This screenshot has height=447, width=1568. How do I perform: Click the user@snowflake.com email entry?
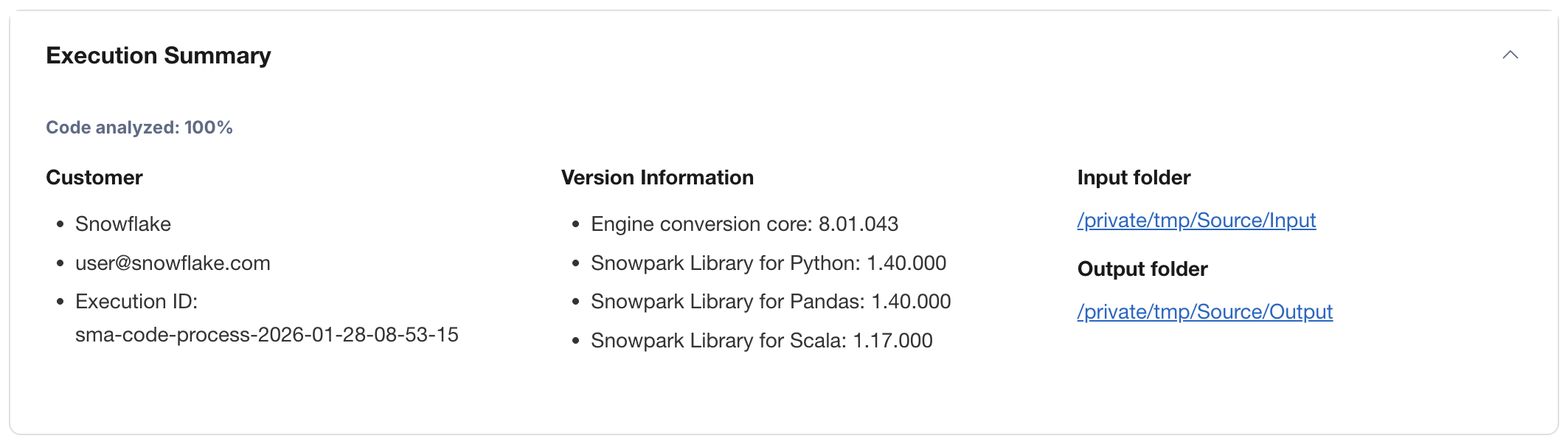pos(173,263)
